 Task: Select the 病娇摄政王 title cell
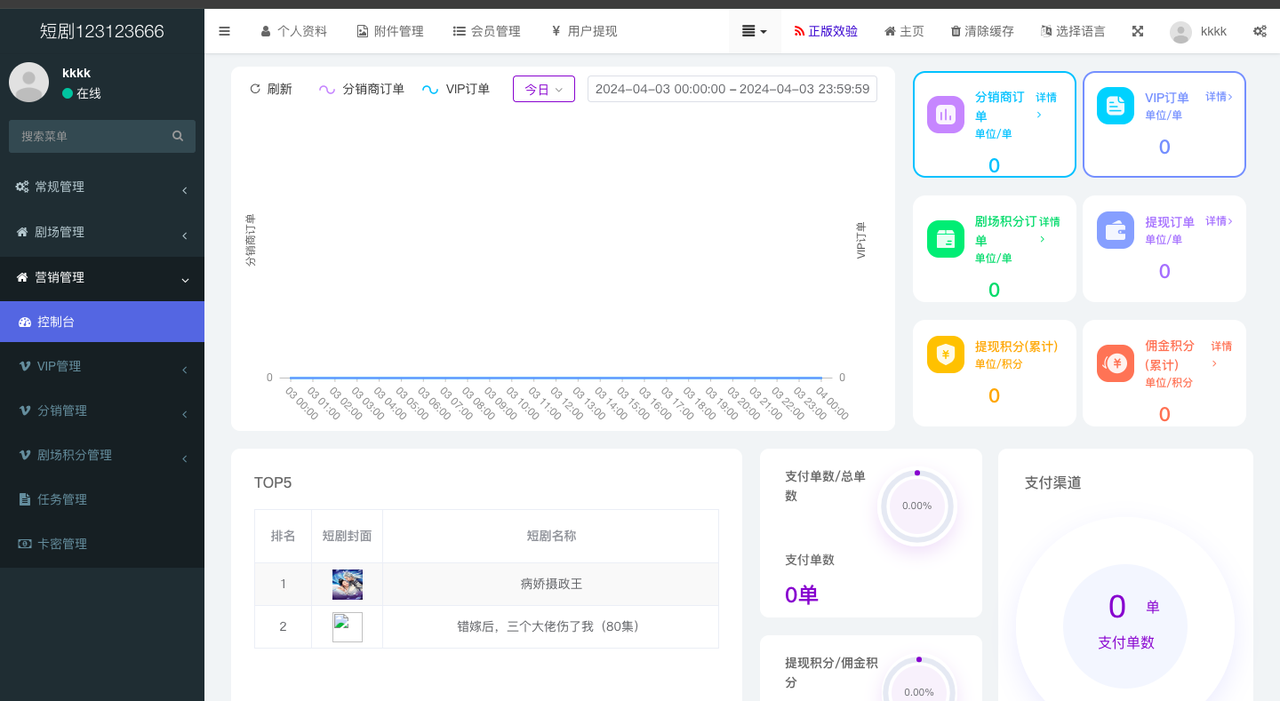[x=551, y=584]
